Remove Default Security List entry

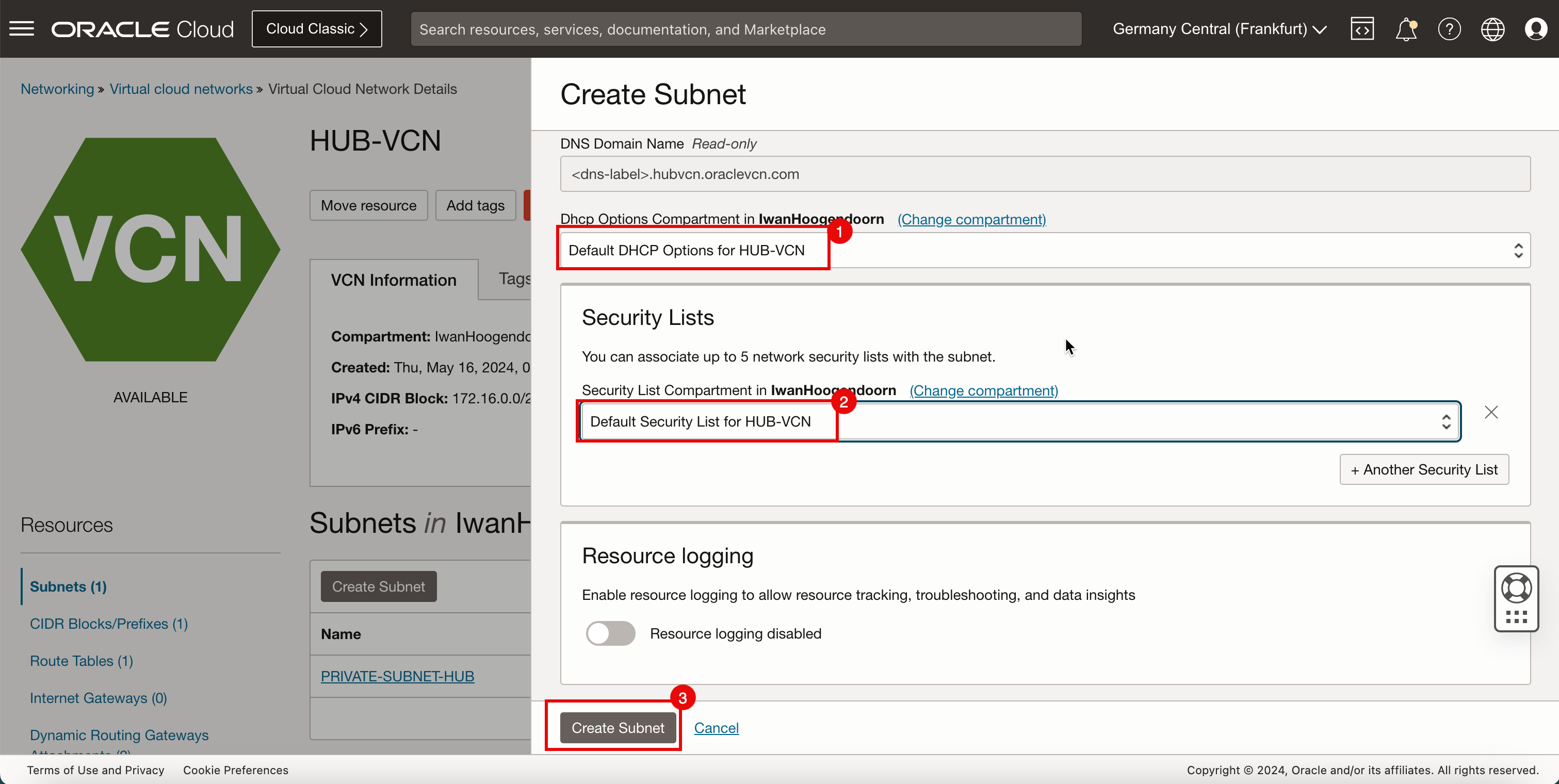coord(1491,412)
